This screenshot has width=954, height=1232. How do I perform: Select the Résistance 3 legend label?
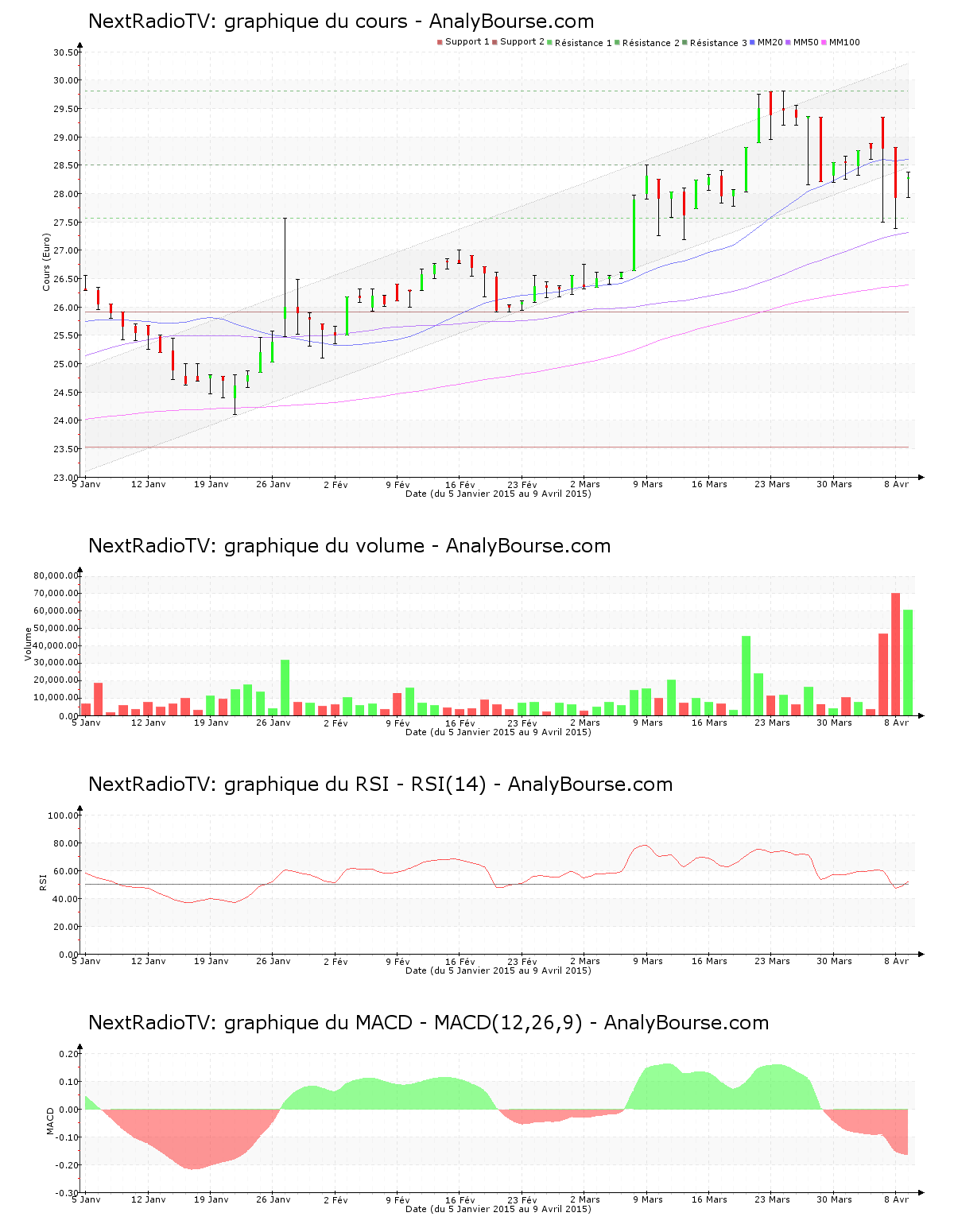tap(719, 43)
